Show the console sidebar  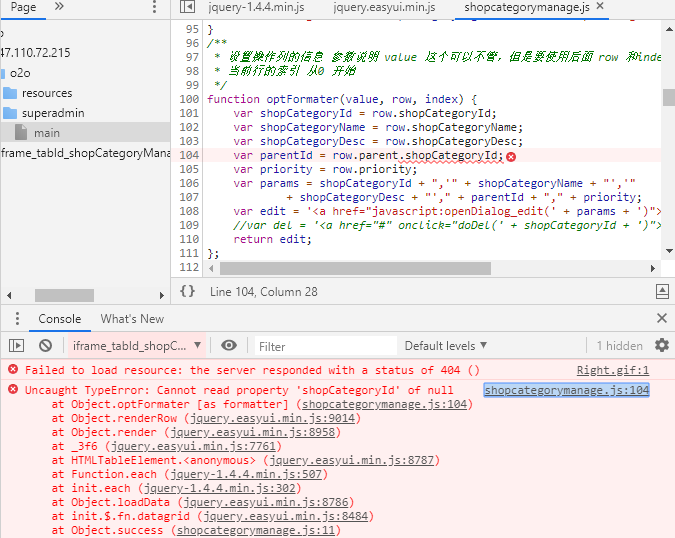(x=16, y=345)
